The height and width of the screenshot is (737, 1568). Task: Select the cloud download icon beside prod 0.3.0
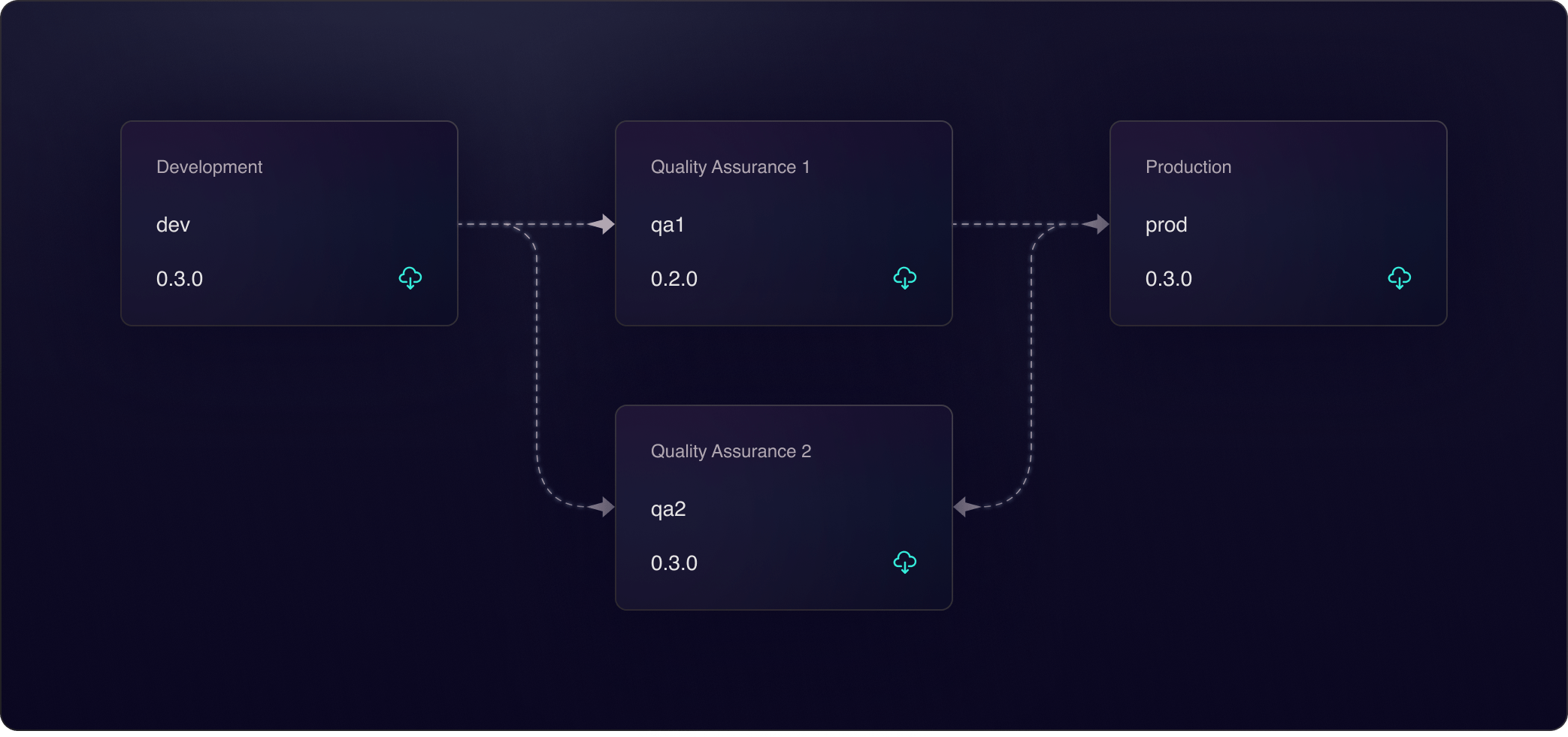[1398, 278]
